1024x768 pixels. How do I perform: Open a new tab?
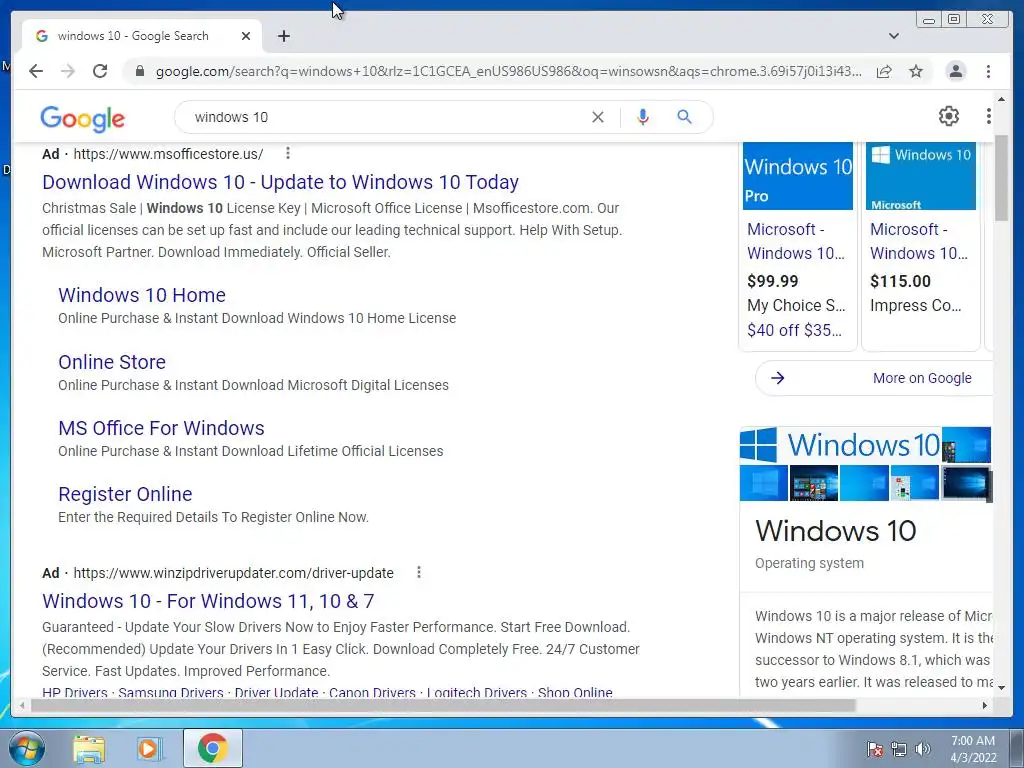pyautogui.click(x=283, y=36)
